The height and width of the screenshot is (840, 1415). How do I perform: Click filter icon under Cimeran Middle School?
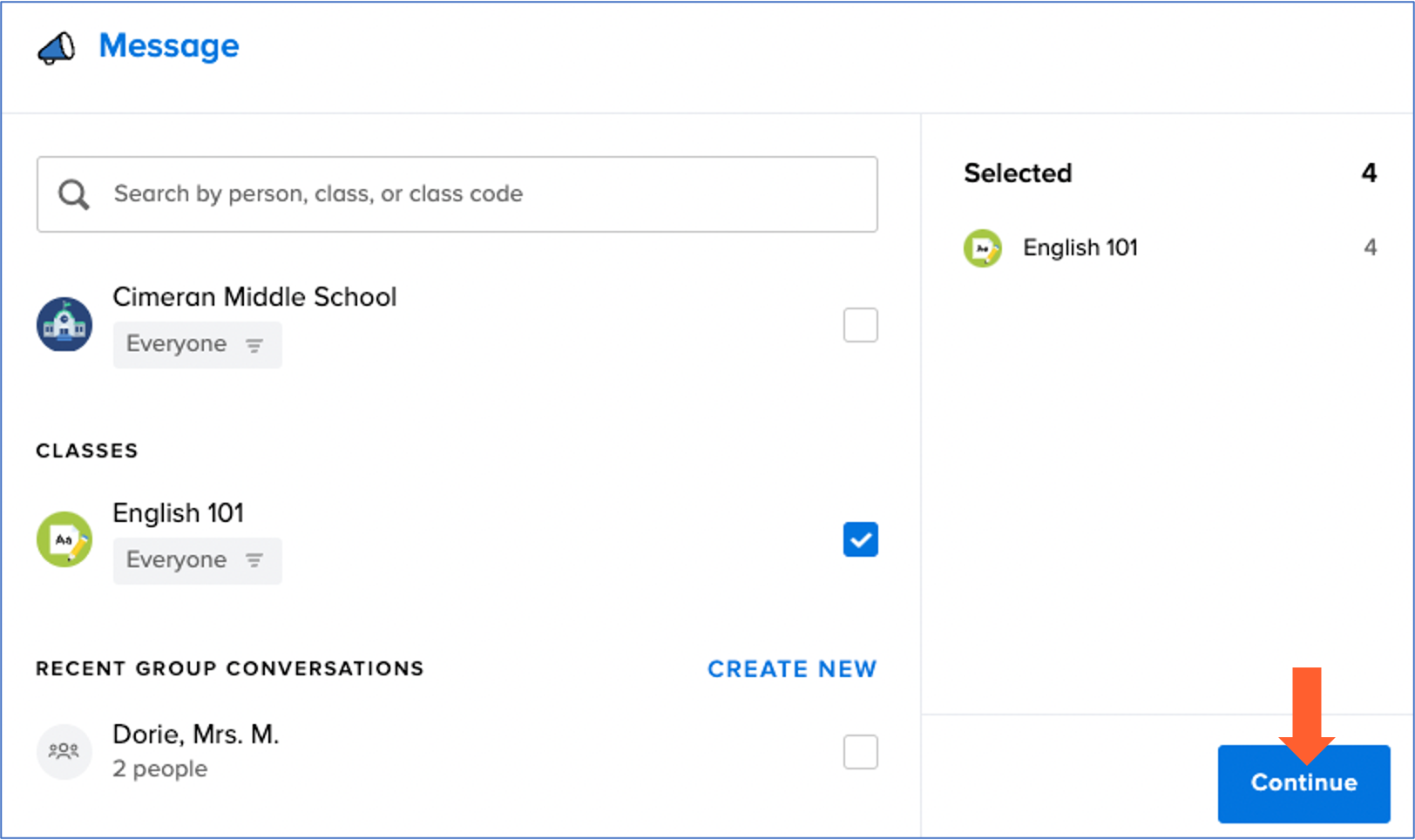pos(254,345)
